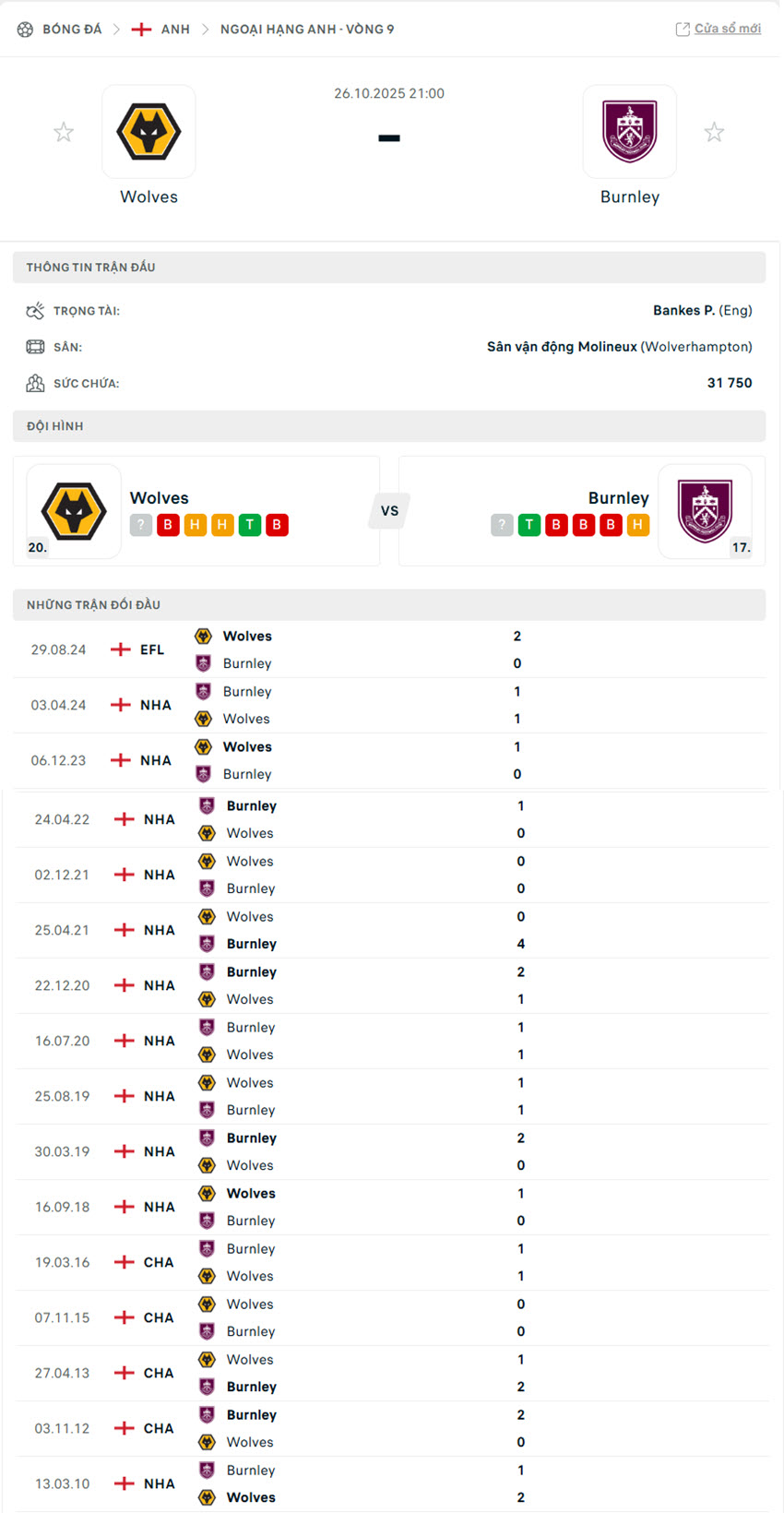The height and width of the screenshot is (1513, 784).
Task: Select NGOẠI HẠNG ANH - VÒNG 9 in the breadcrumb
Action: tap(307, 29)
